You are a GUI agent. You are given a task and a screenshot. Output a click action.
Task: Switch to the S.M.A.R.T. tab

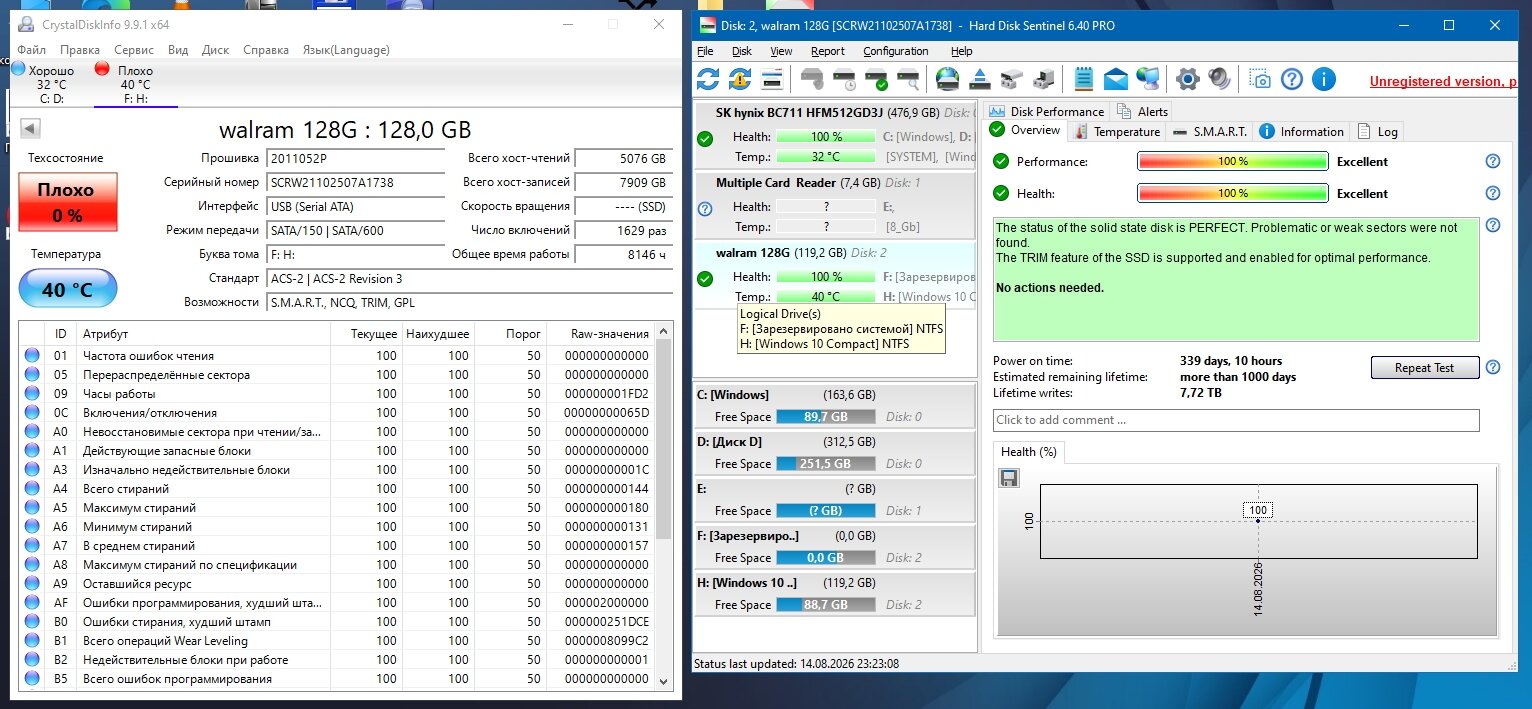[1209, 131]
